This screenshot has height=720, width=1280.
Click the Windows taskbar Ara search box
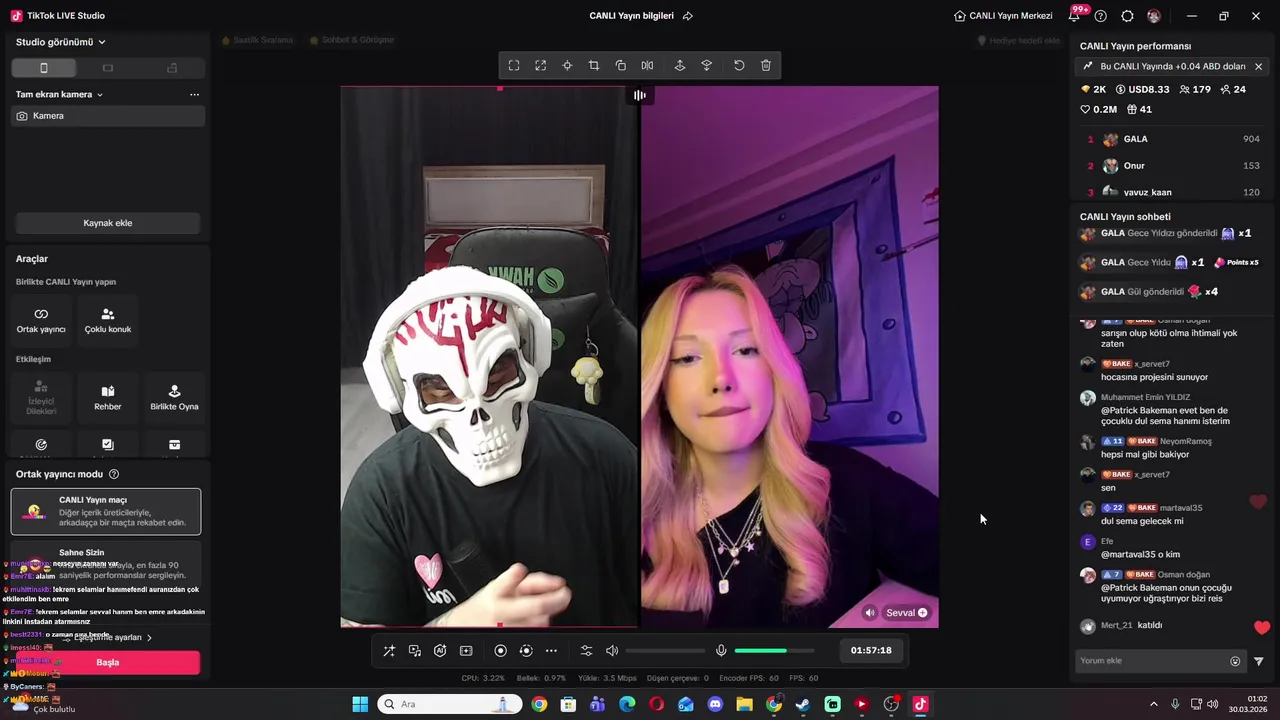click(x=450, y=704)
